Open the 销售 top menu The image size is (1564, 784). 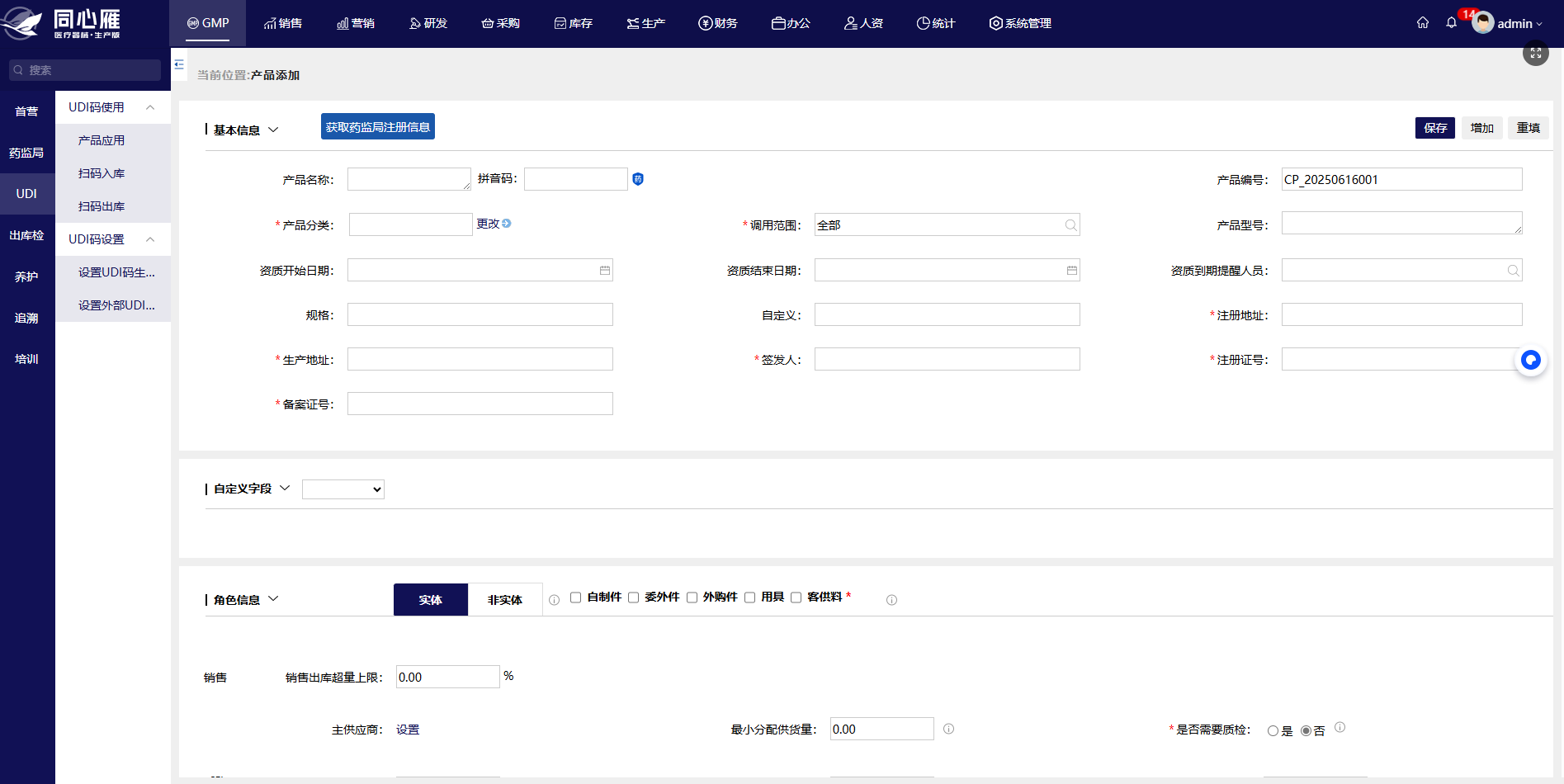(283, 23)
